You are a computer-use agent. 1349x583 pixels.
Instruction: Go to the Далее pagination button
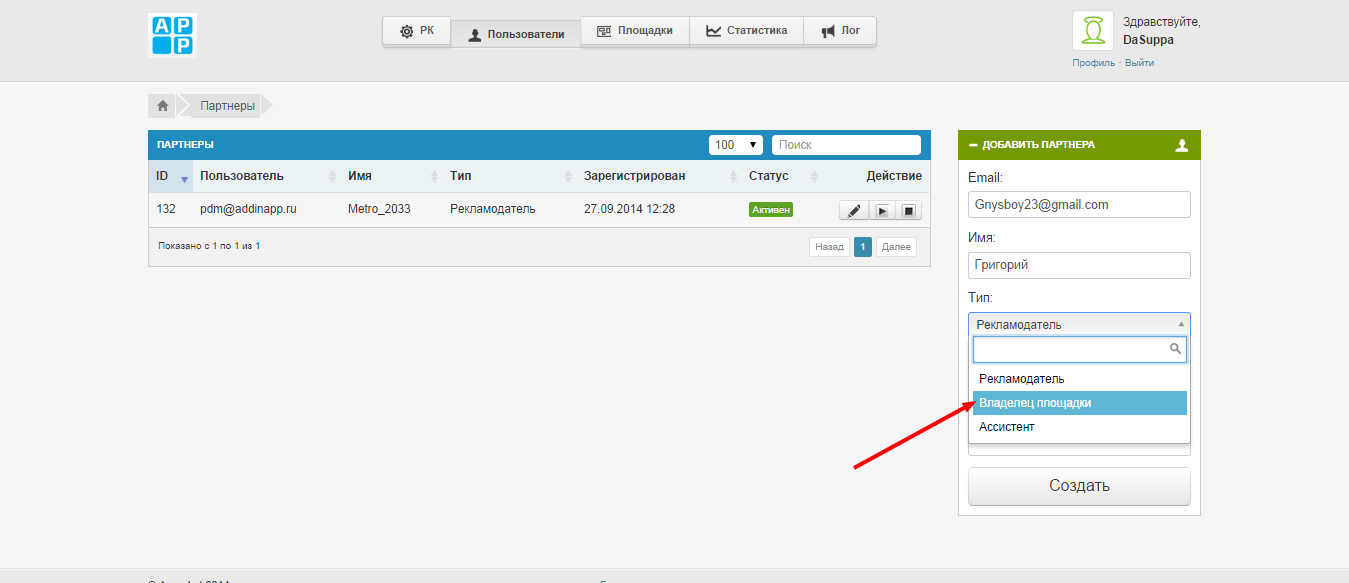(896, 247)
